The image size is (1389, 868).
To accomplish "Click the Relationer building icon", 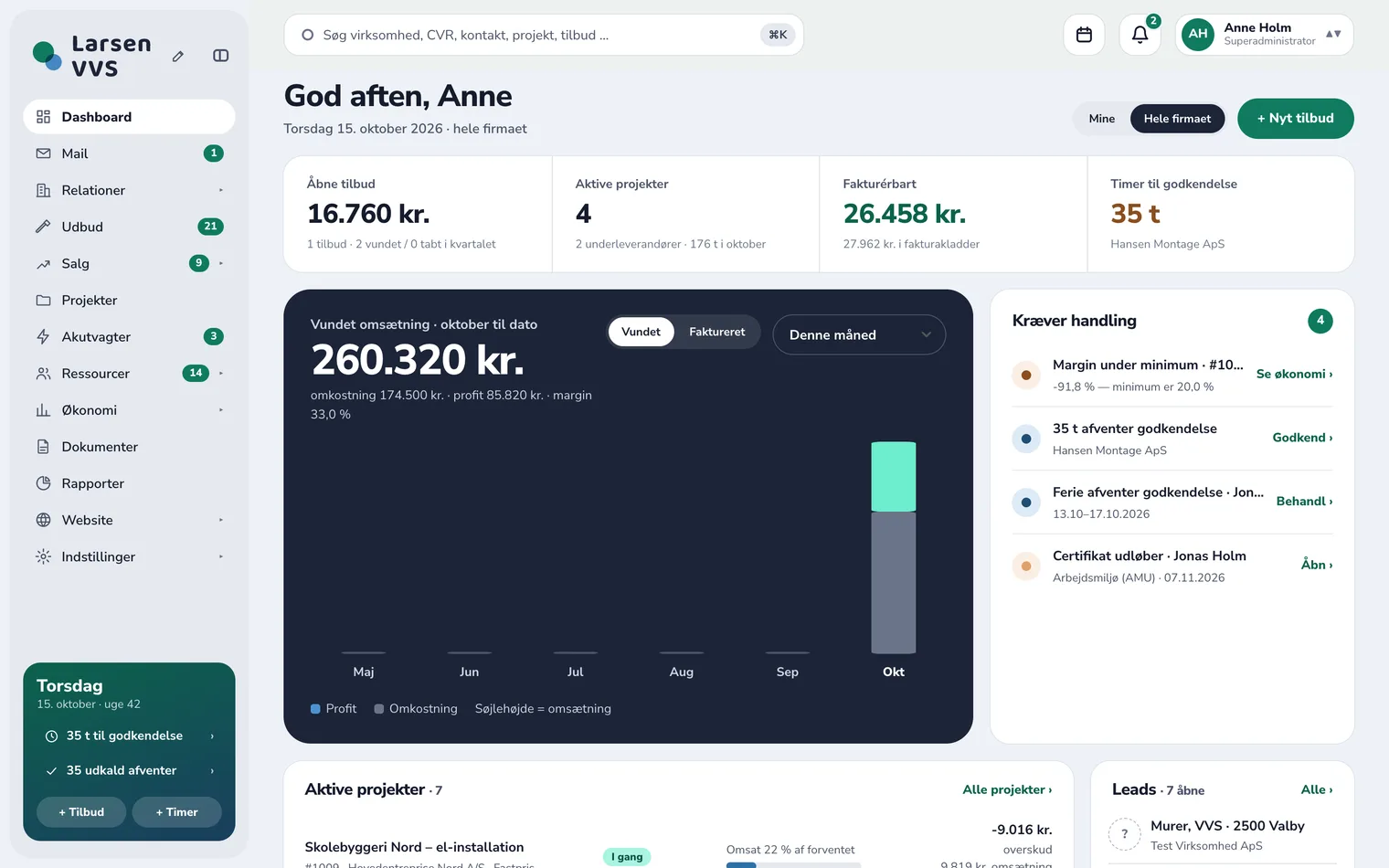I will click(43, 190).
